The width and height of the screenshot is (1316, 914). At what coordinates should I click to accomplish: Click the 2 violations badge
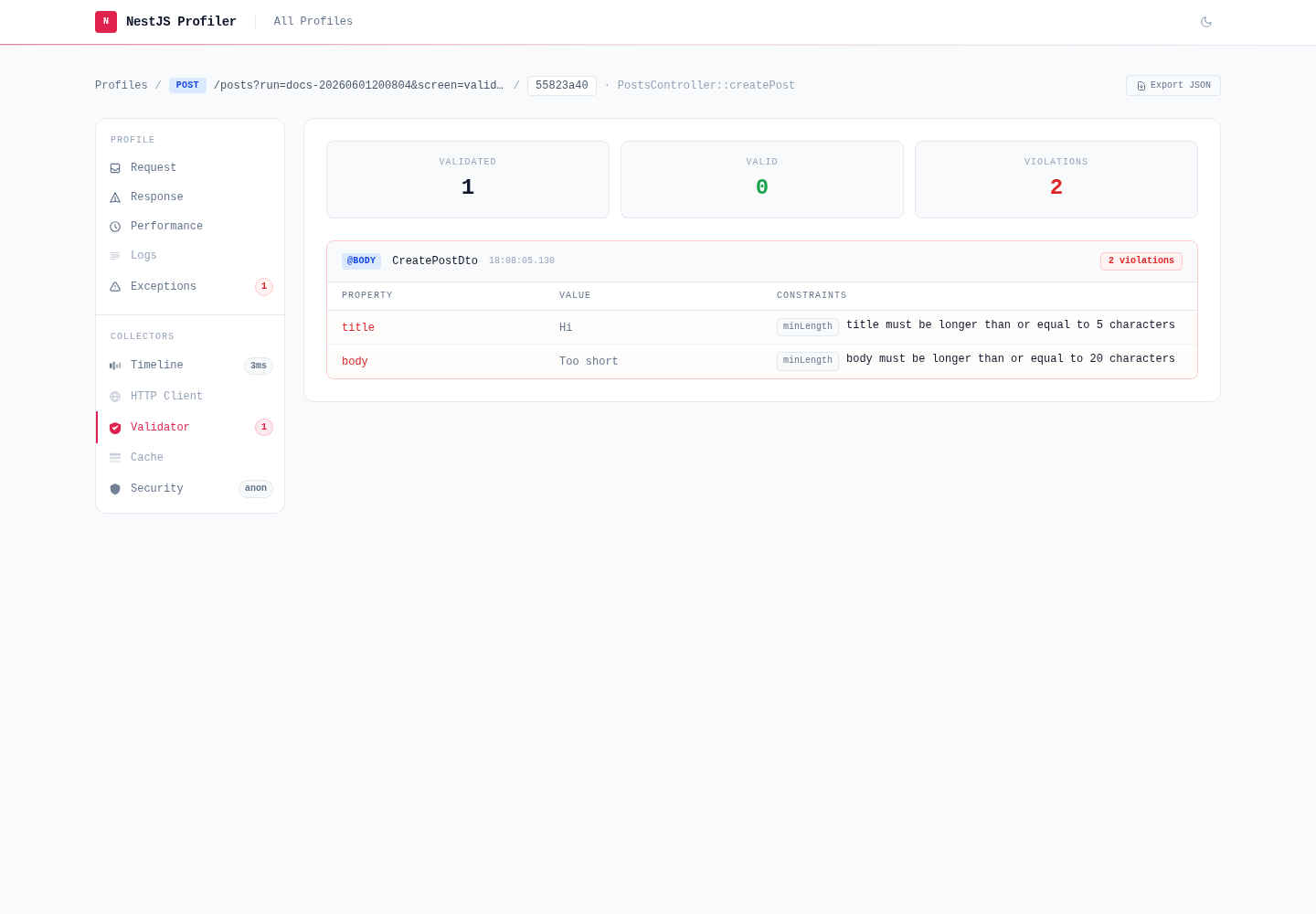1141,261
